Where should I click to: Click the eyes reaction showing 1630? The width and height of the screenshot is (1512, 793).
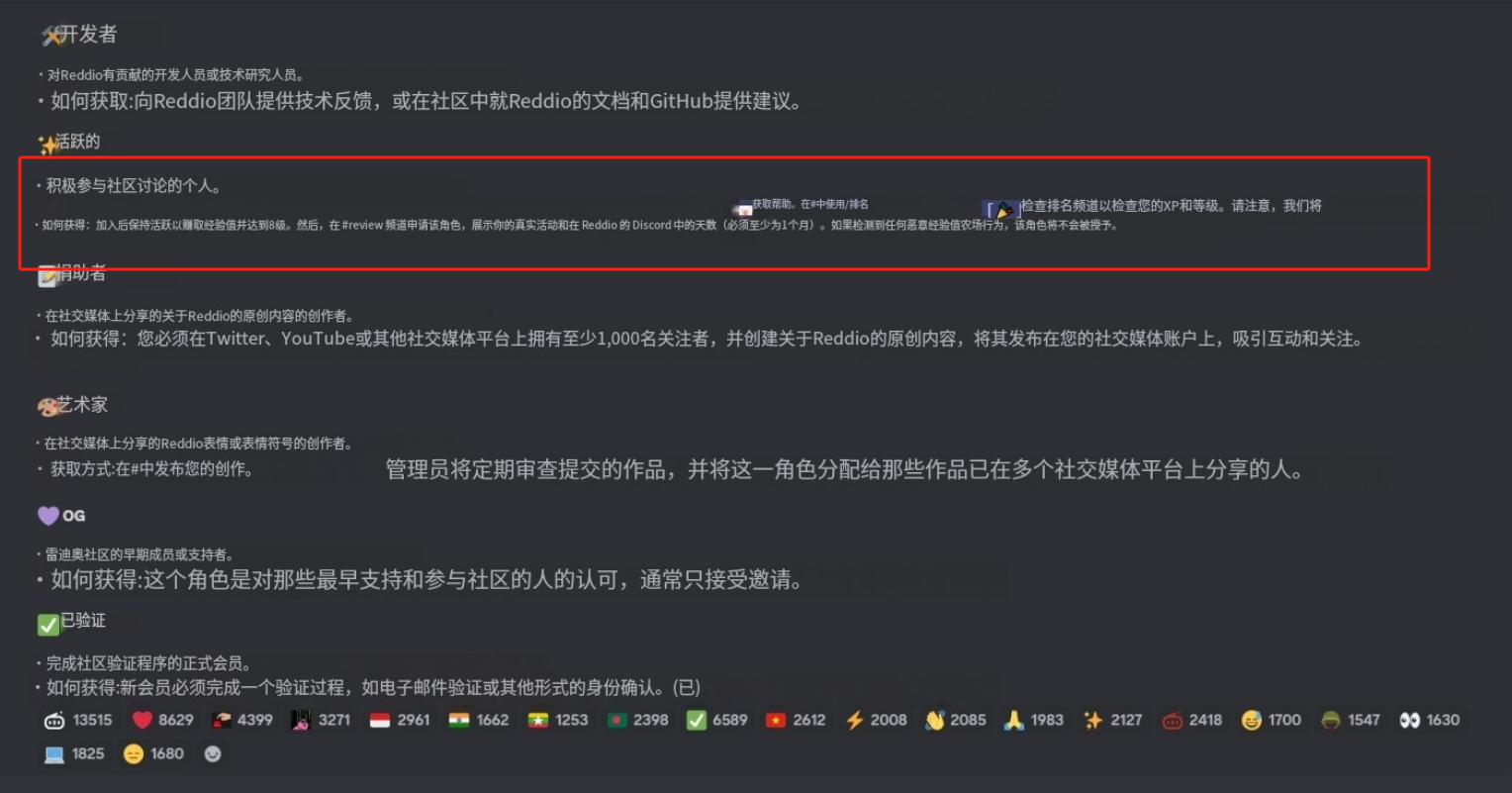coord(1430,721)
